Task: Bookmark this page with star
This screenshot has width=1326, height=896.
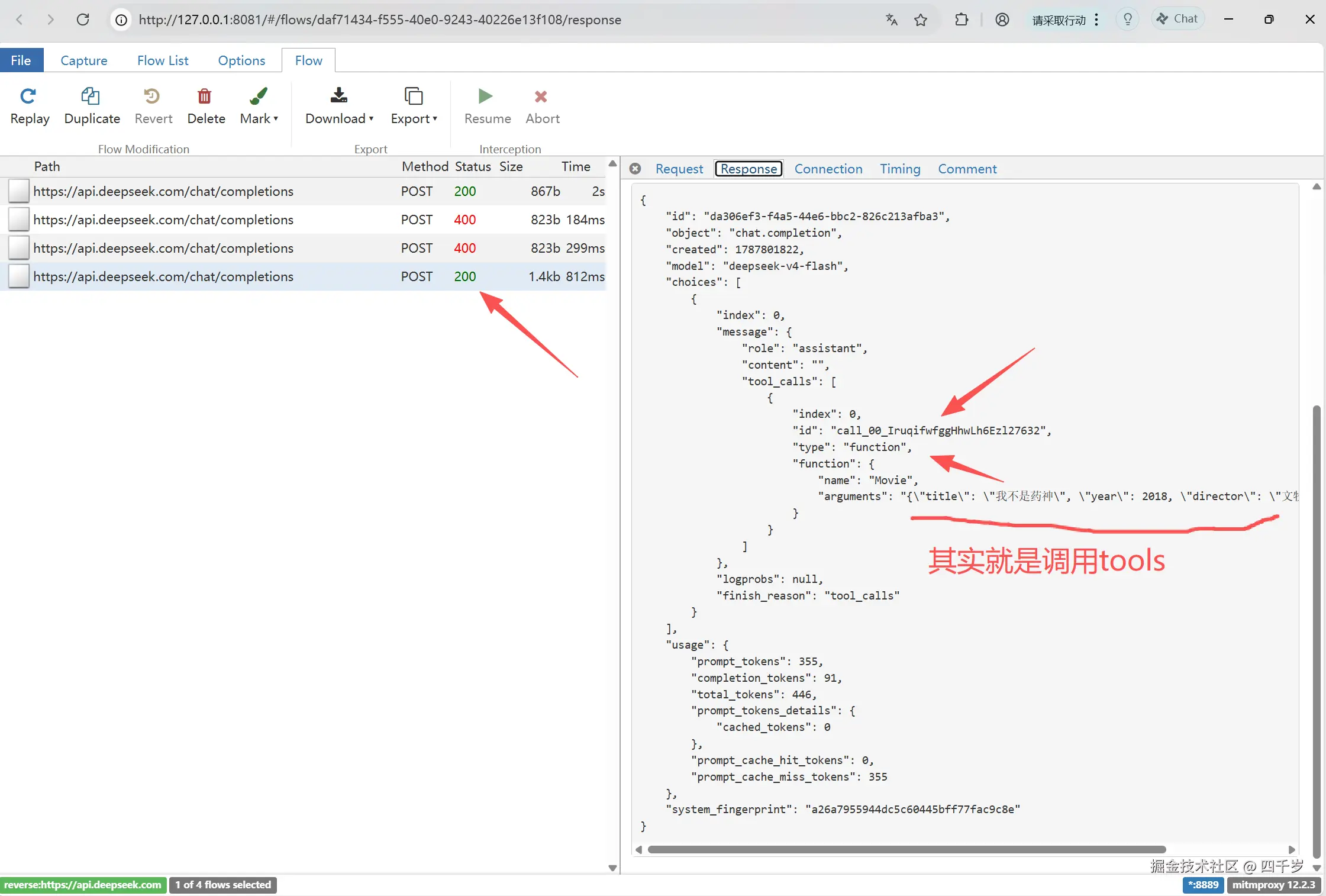Action: tap(921, 20)
